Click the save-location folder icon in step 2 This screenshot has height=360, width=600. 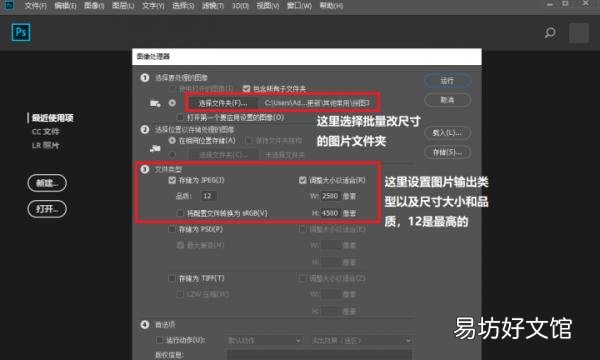[x=155, y=148]
